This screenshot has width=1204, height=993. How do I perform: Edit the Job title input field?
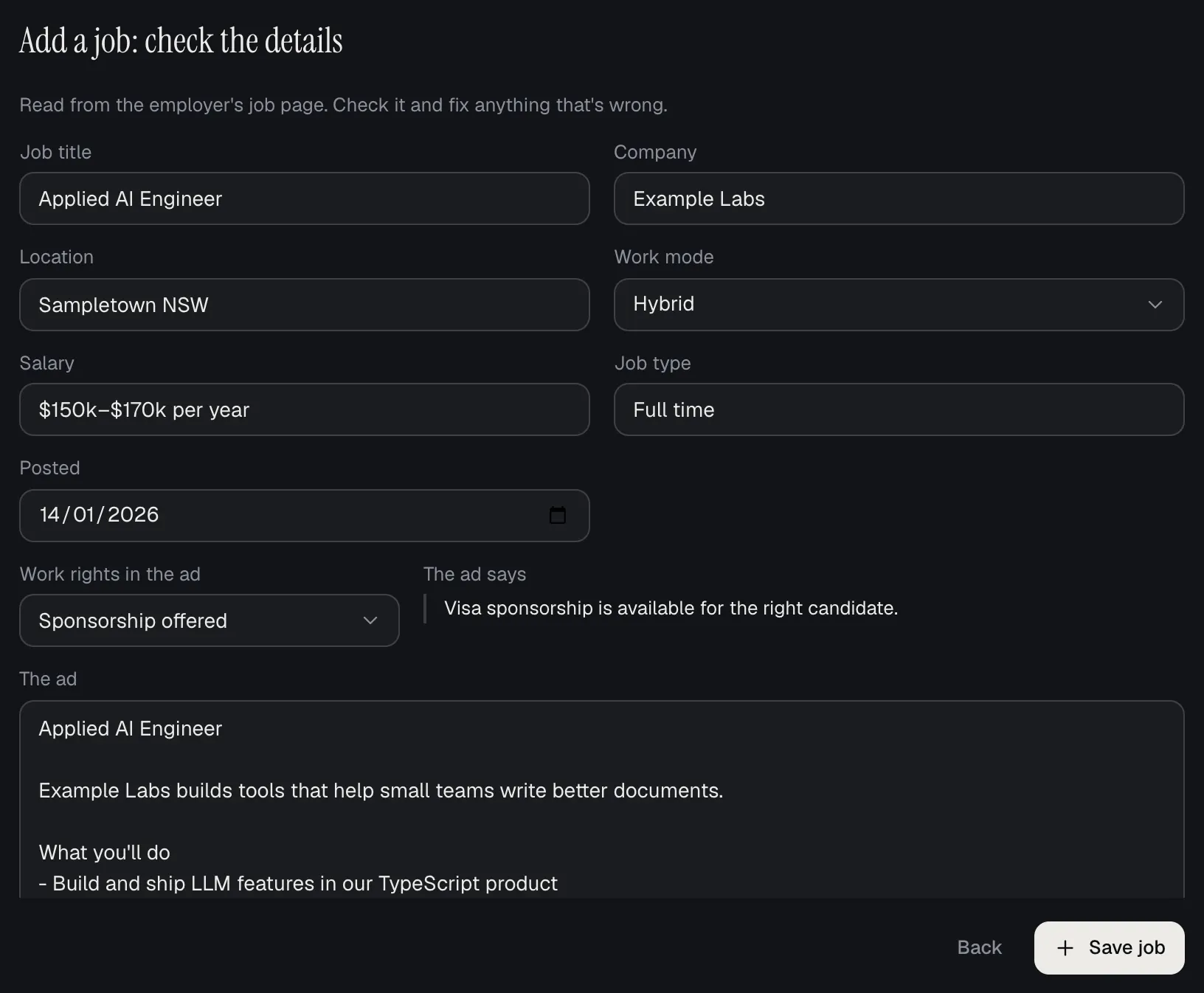[x=304, y=198]
